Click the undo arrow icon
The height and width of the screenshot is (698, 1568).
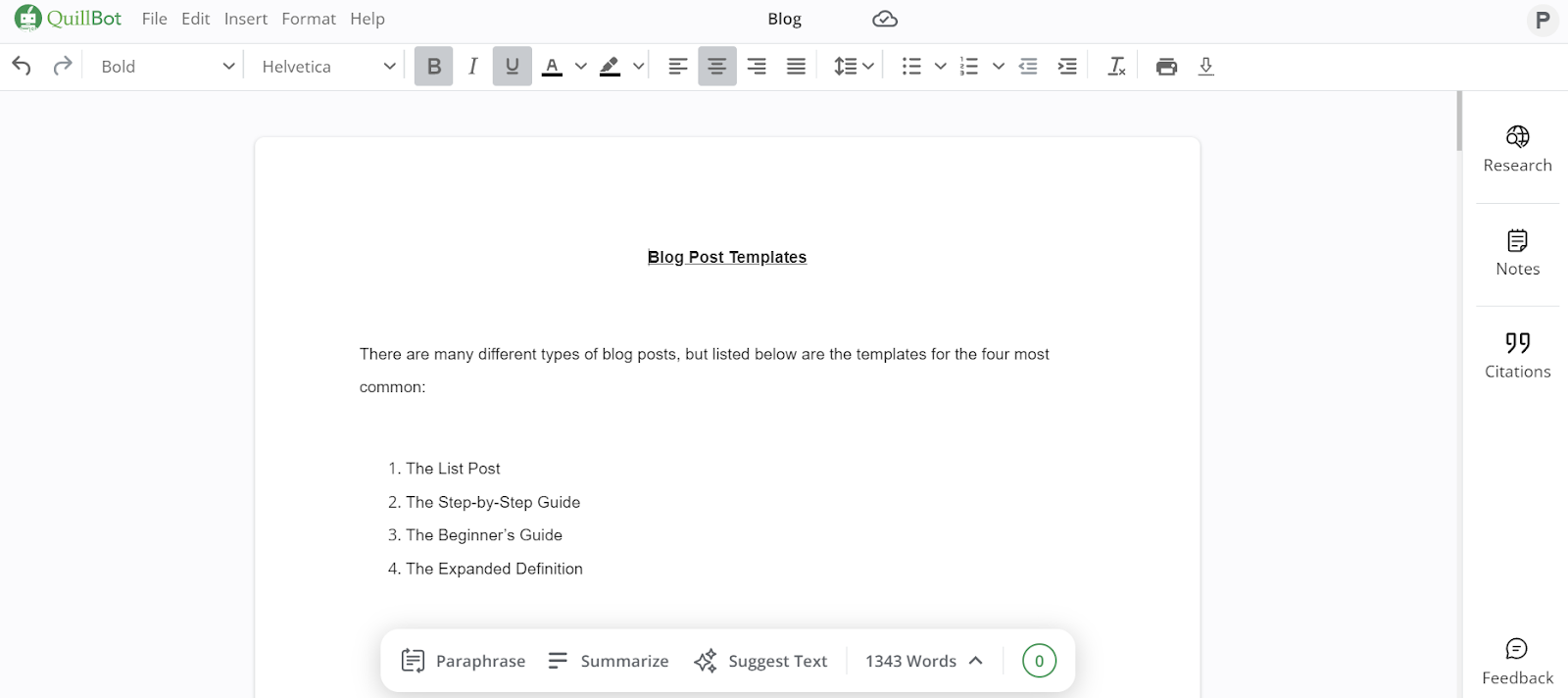[x=22, y=66]
